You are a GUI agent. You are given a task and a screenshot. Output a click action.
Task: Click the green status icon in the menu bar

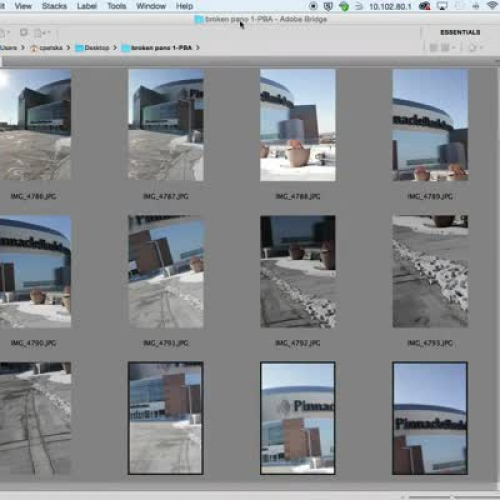pyautogui.click(x=344, y=6)
